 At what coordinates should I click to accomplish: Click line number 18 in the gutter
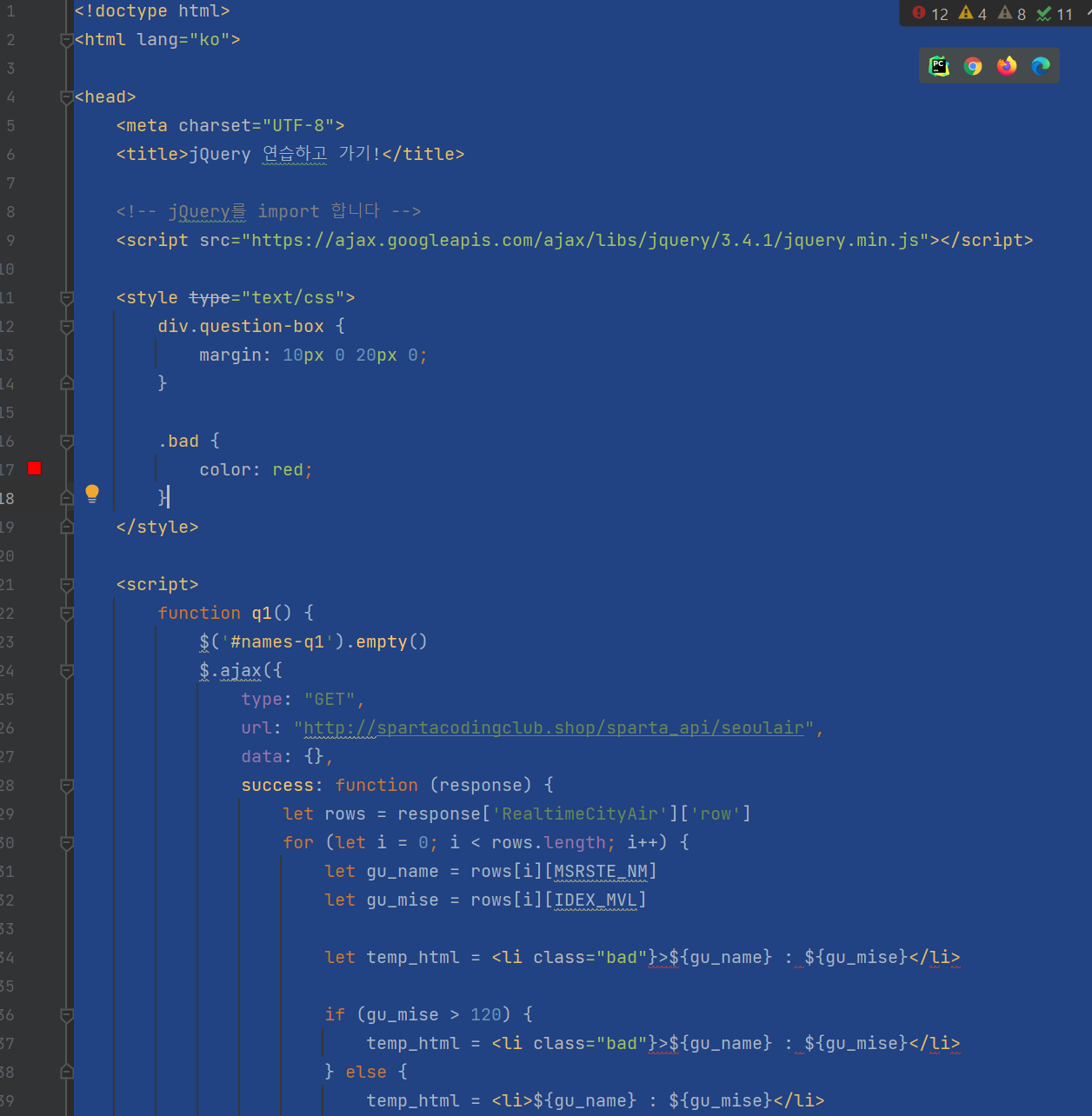(7, 499)
